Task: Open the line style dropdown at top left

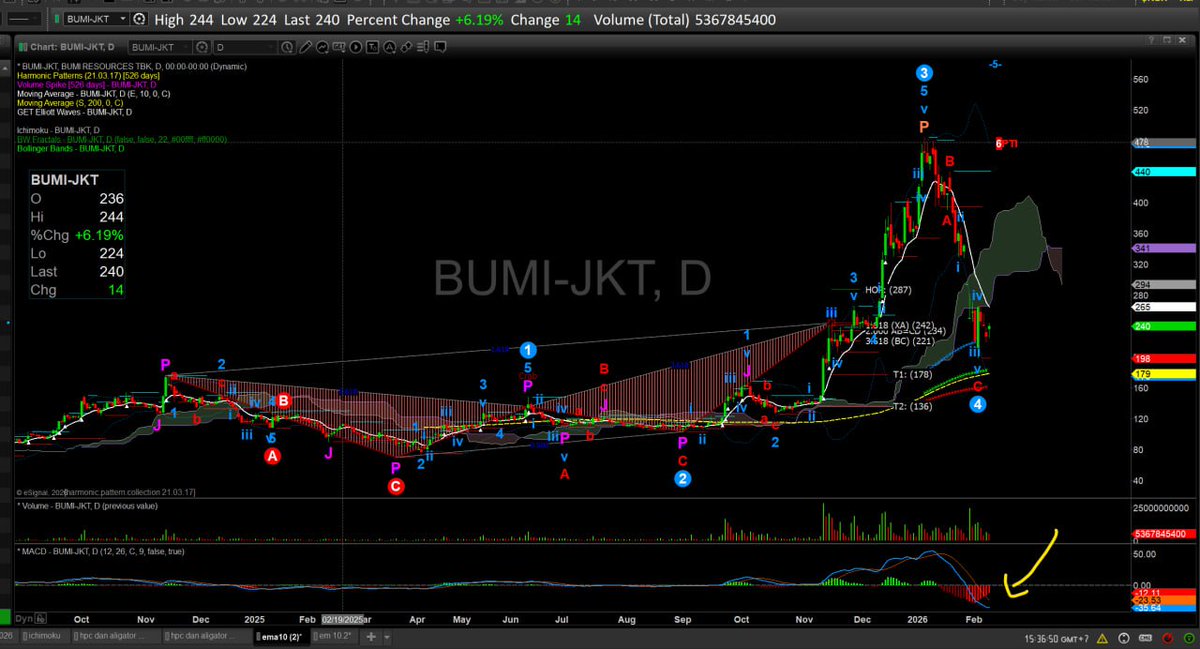Action: point(22,19)
